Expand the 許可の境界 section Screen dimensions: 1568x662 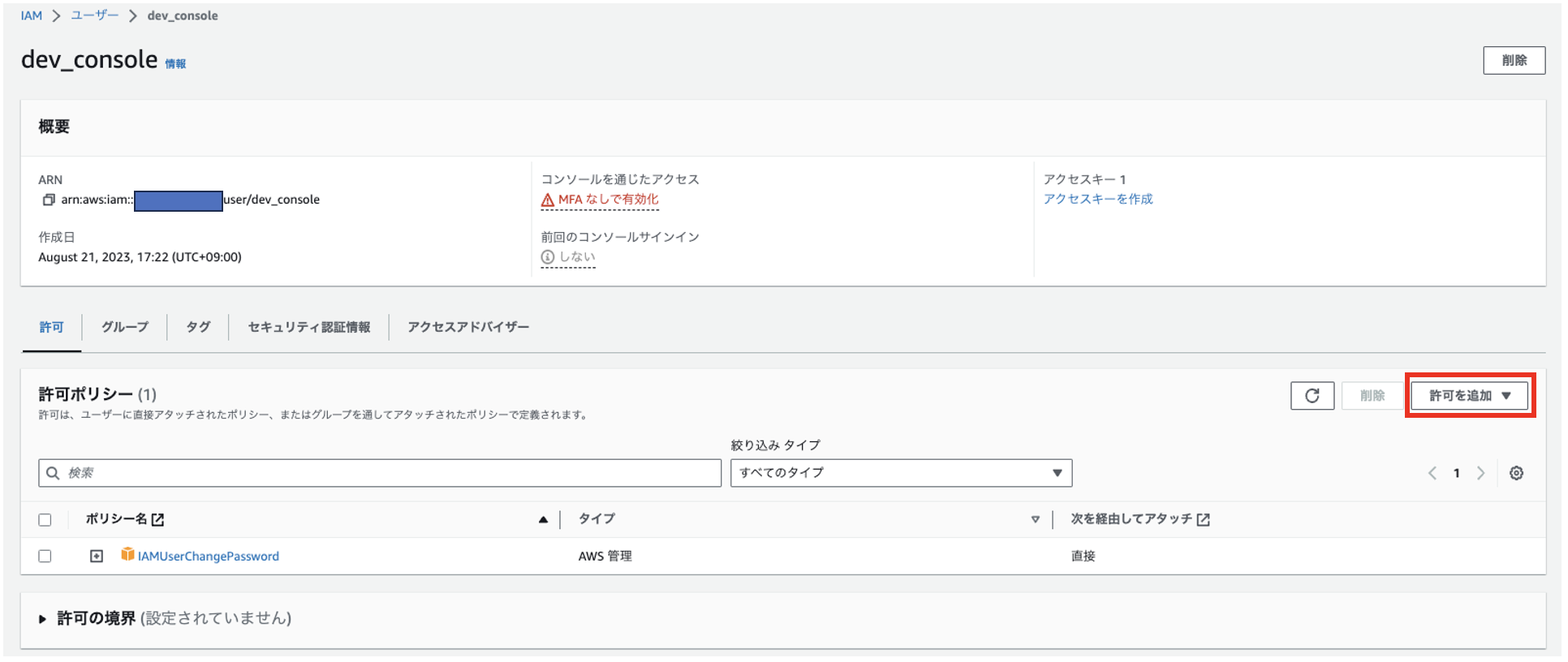click(43, 619)
